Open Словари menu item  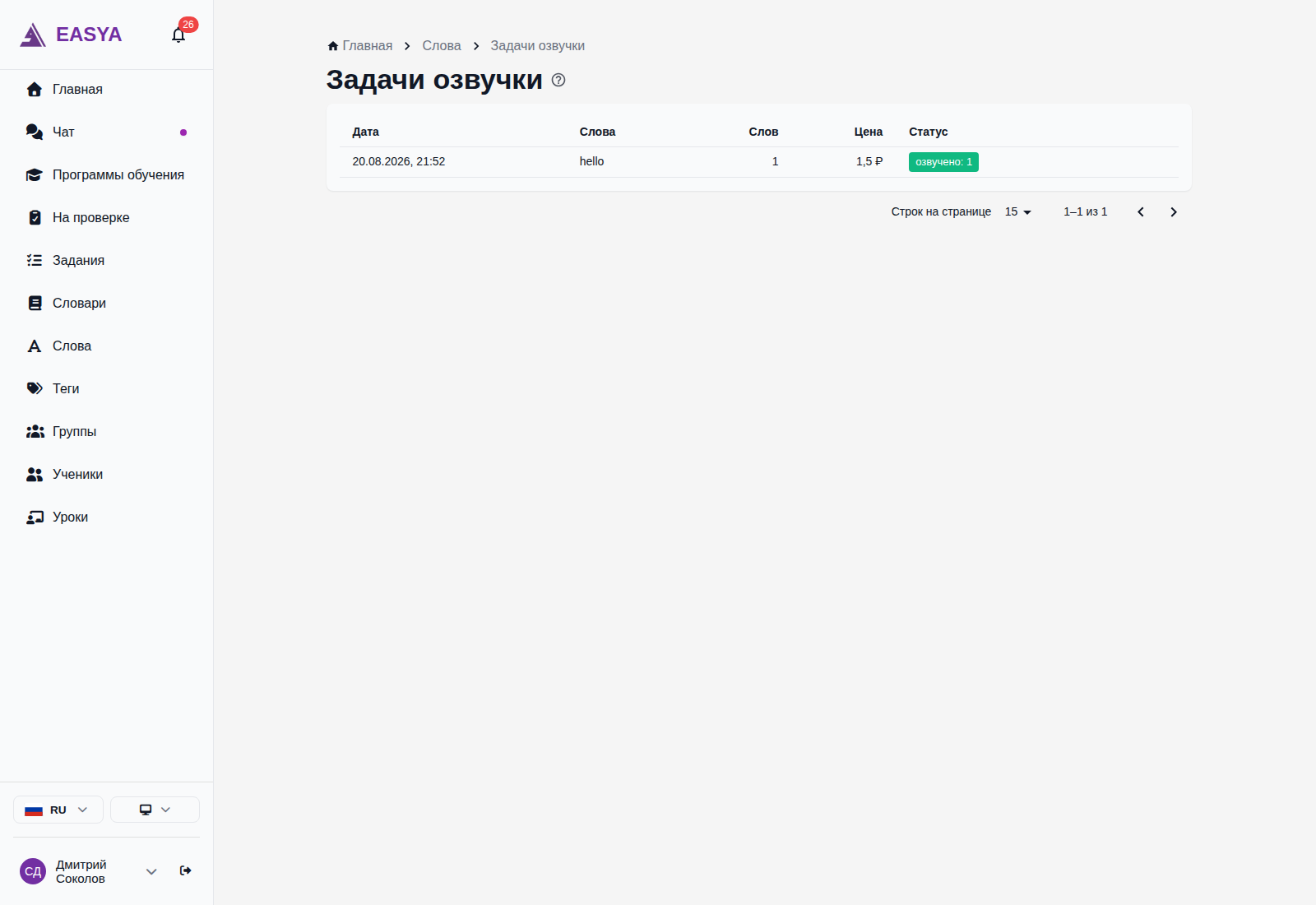[106, 303]
